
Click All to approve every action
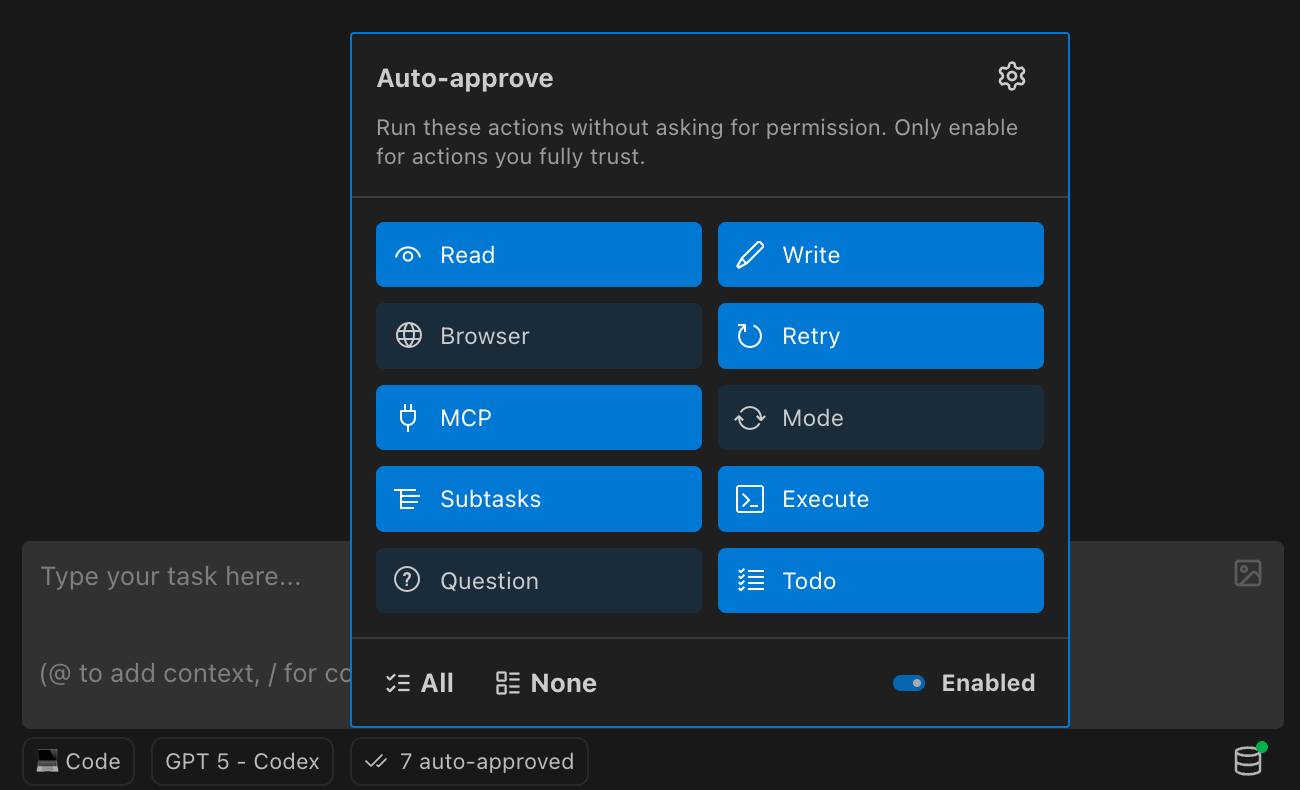pyautogui.click(x=419, y=683)
